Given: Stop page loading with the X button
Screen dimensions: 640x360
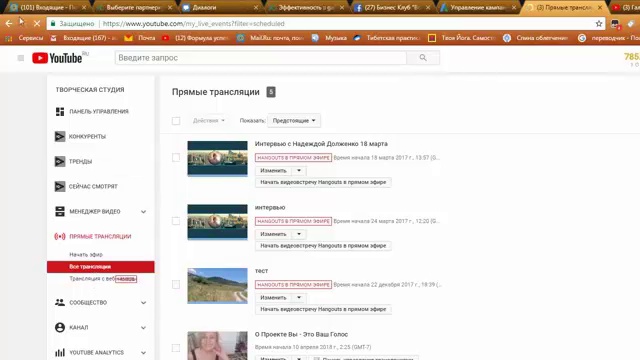Looking at the screenshot, I should click(36, 24).
